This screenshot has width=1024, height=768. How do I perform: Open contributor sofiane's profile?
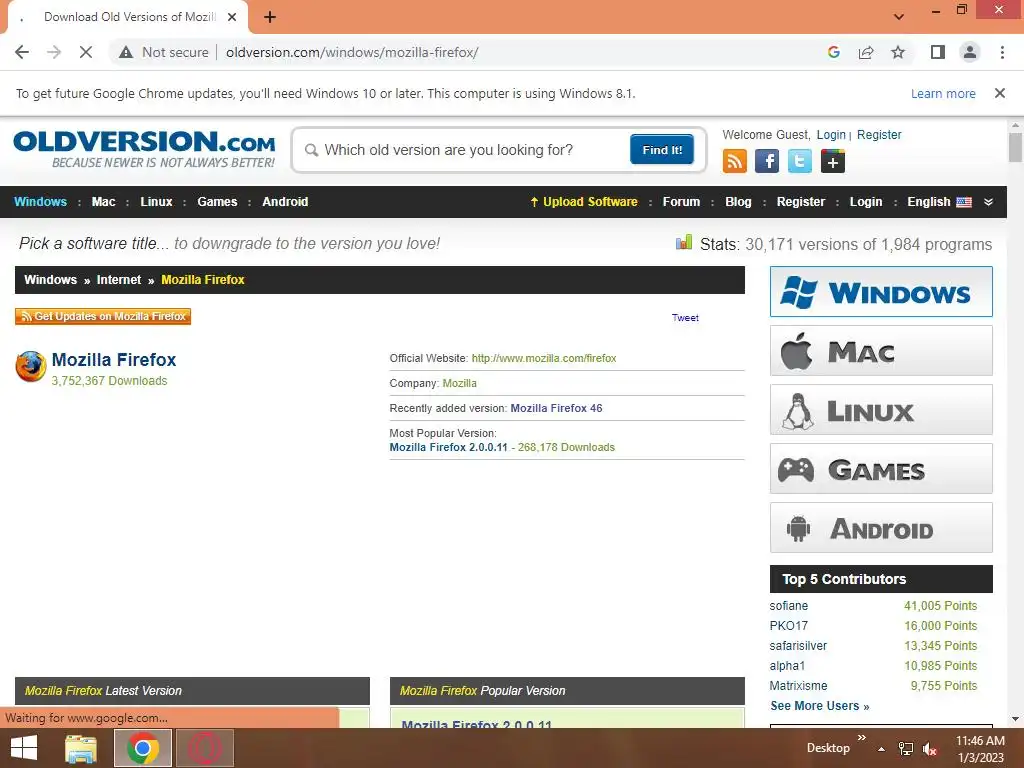pyautogui.click(x=788, y=606)
